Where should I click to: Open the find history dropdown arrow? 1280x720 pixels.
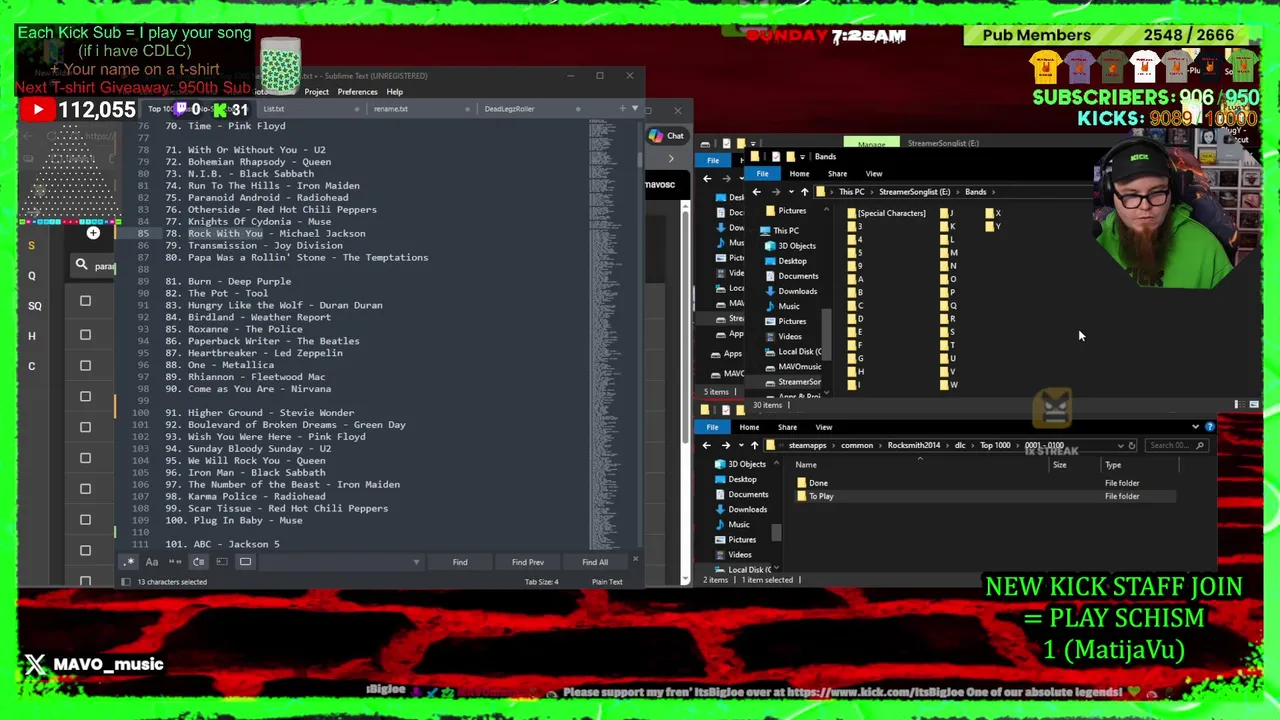(x=417, y=562)
